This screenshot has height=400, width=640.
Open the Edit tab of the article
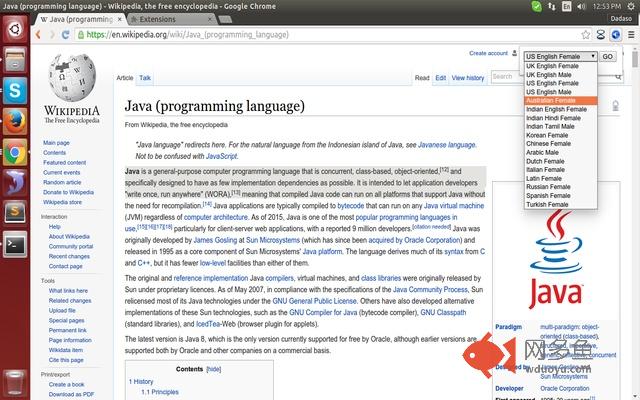click(440, 78)
